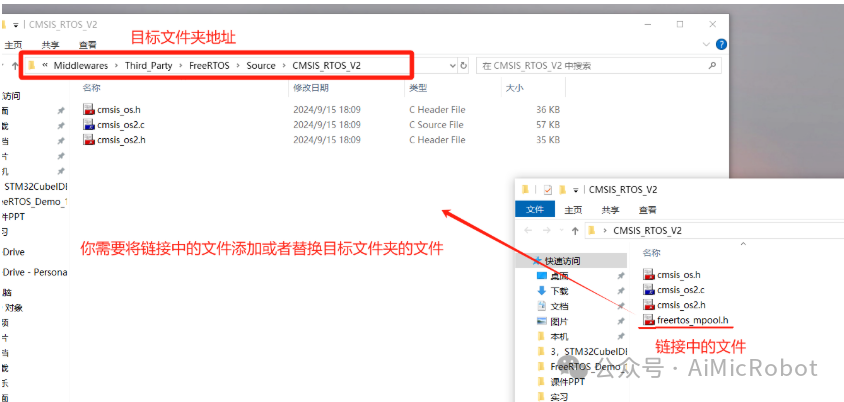The image size is (844, 402).
Task: Open recent locations dropdown in second window
Action: pyautogui.click(x=561, y=230)
